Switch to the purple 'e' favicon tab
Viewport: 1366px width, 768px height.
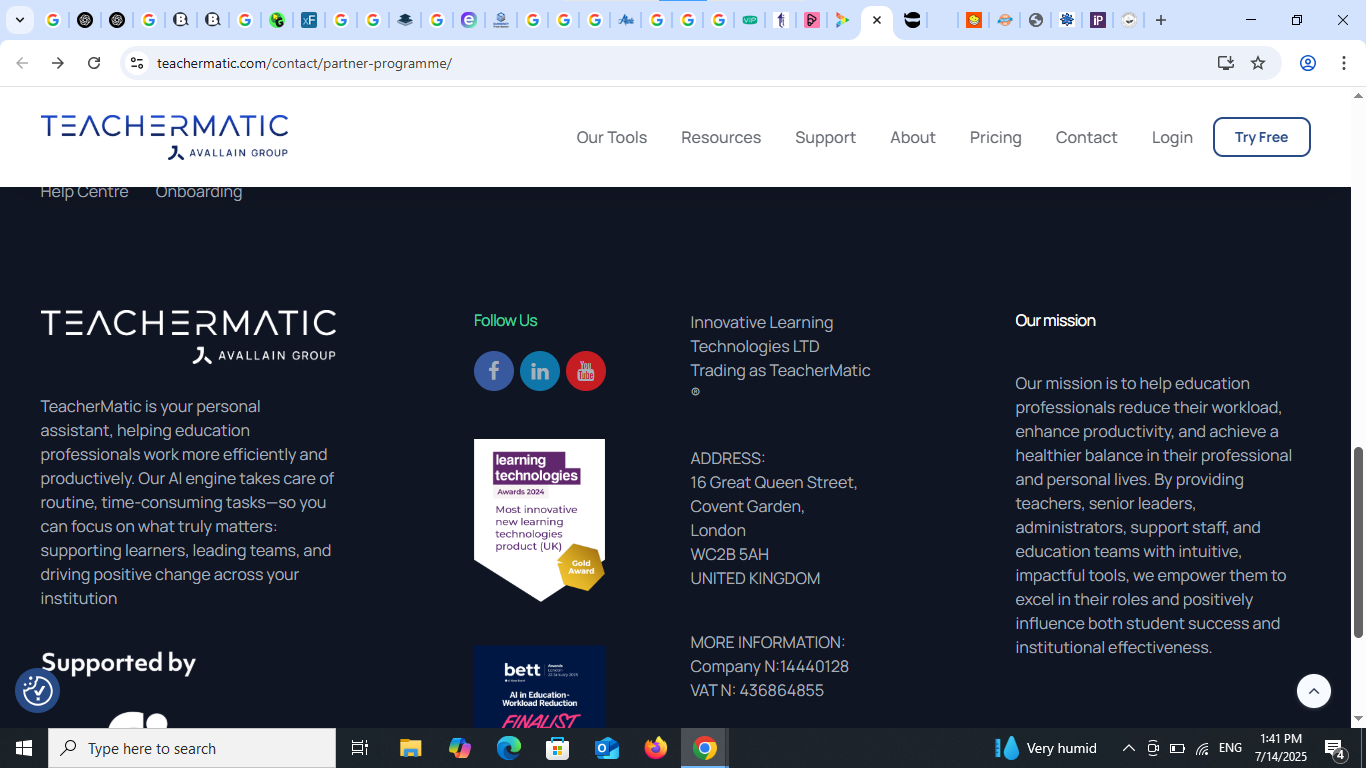coord(469,20)
